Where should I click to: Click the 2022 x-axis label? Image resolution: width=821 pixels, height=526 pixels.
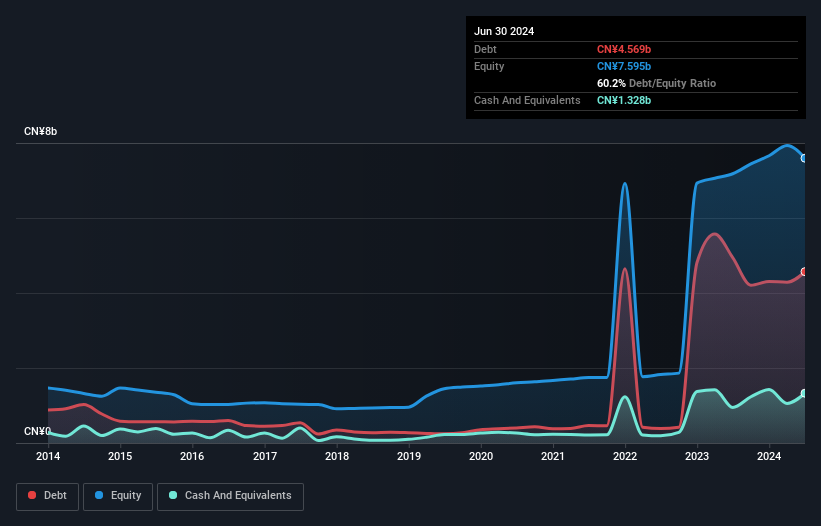pyautogui.click(x=625, y=456)
